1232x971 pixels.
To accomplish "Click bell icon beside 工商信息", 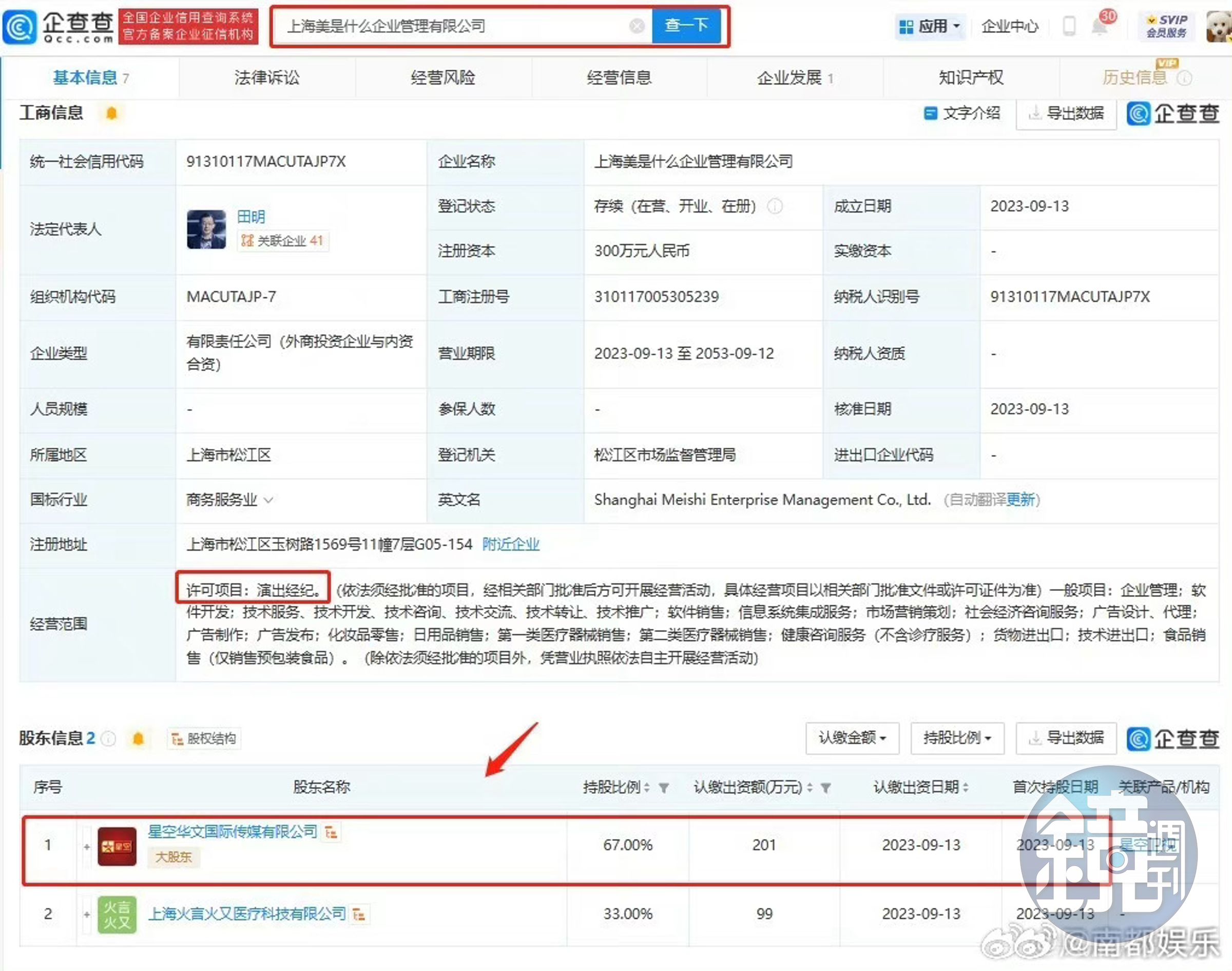I will 111,113.
